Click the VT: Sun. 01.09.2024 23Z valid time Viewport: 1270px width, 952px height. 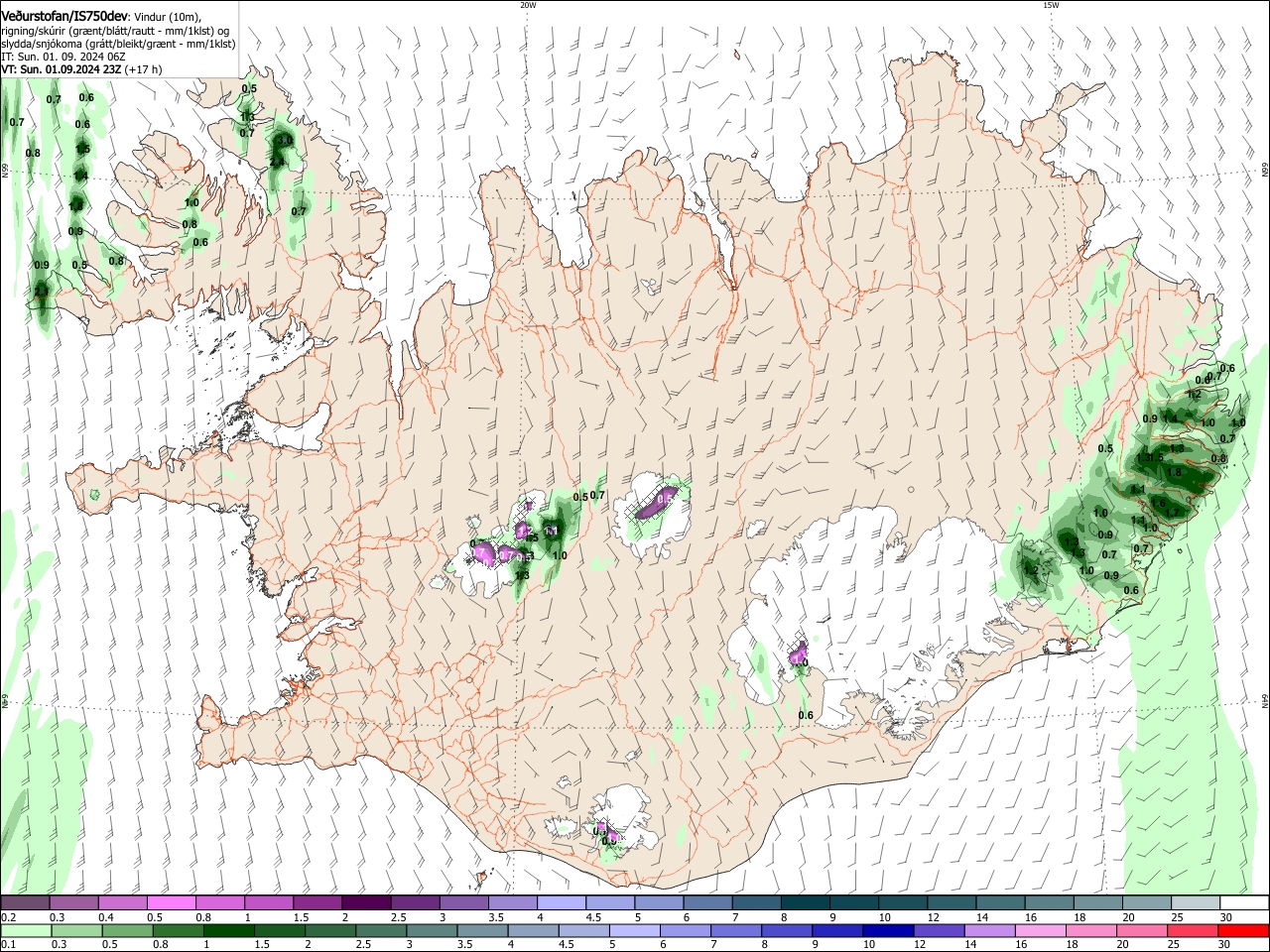[x=62, y=69]
